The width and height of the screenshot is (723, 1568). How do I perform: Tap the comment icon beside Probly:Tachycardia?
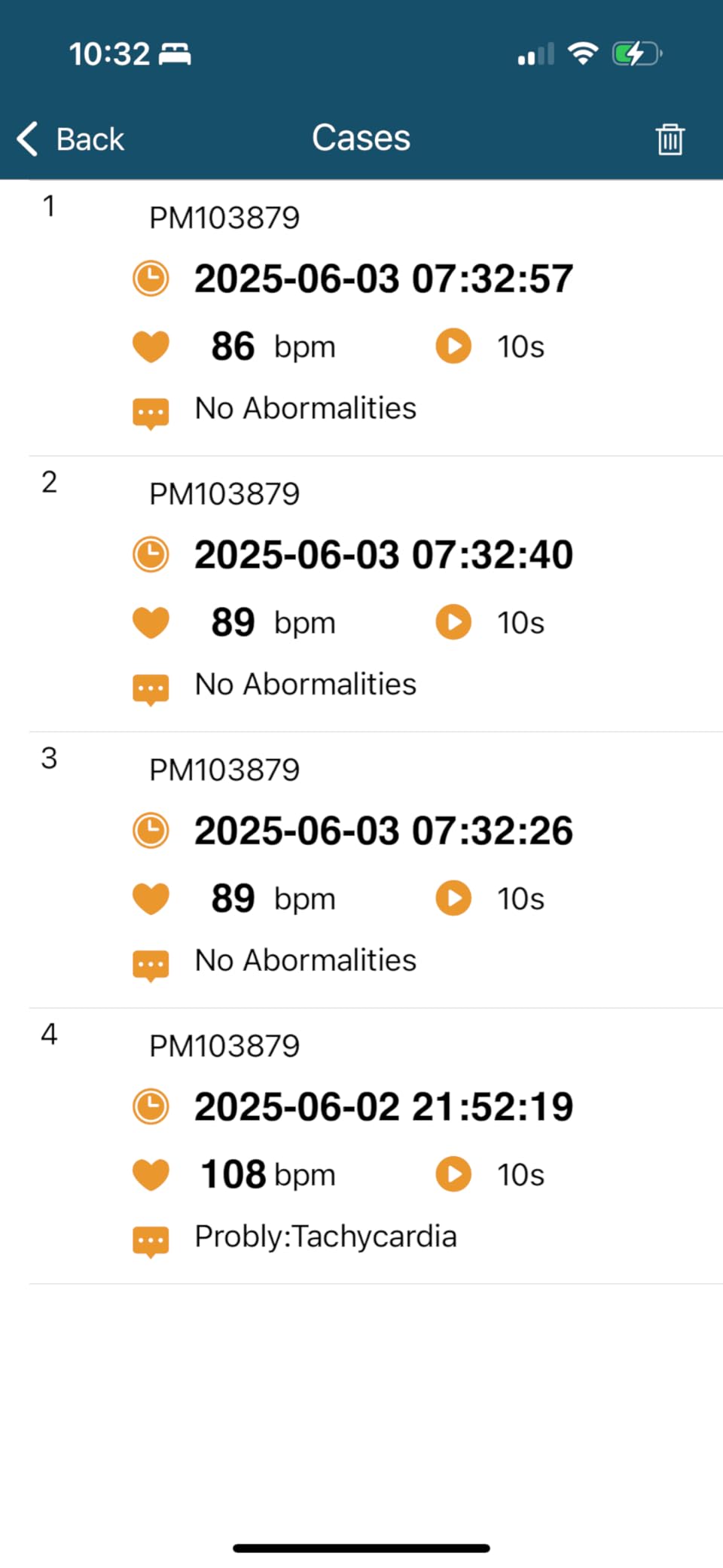click(151, 1239)
